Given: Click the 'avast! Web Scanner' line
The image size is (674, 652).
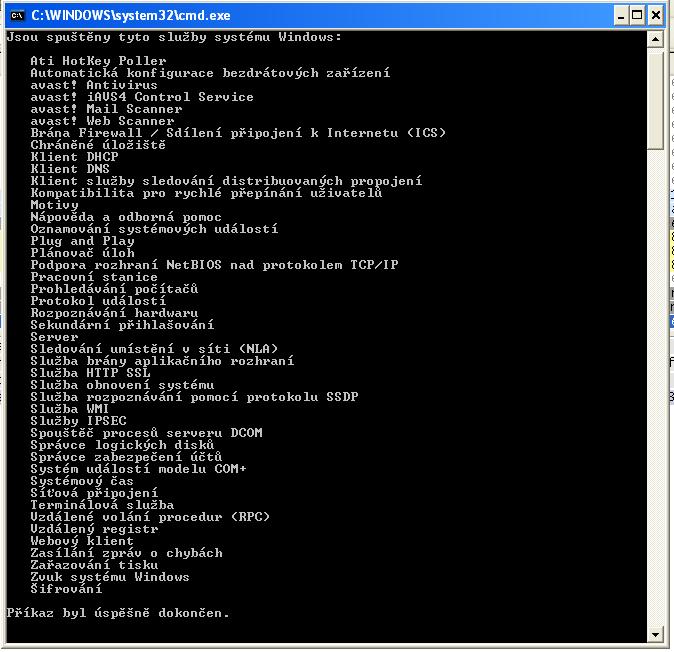Looking at the screenshot, I should (x=102, y=121).
